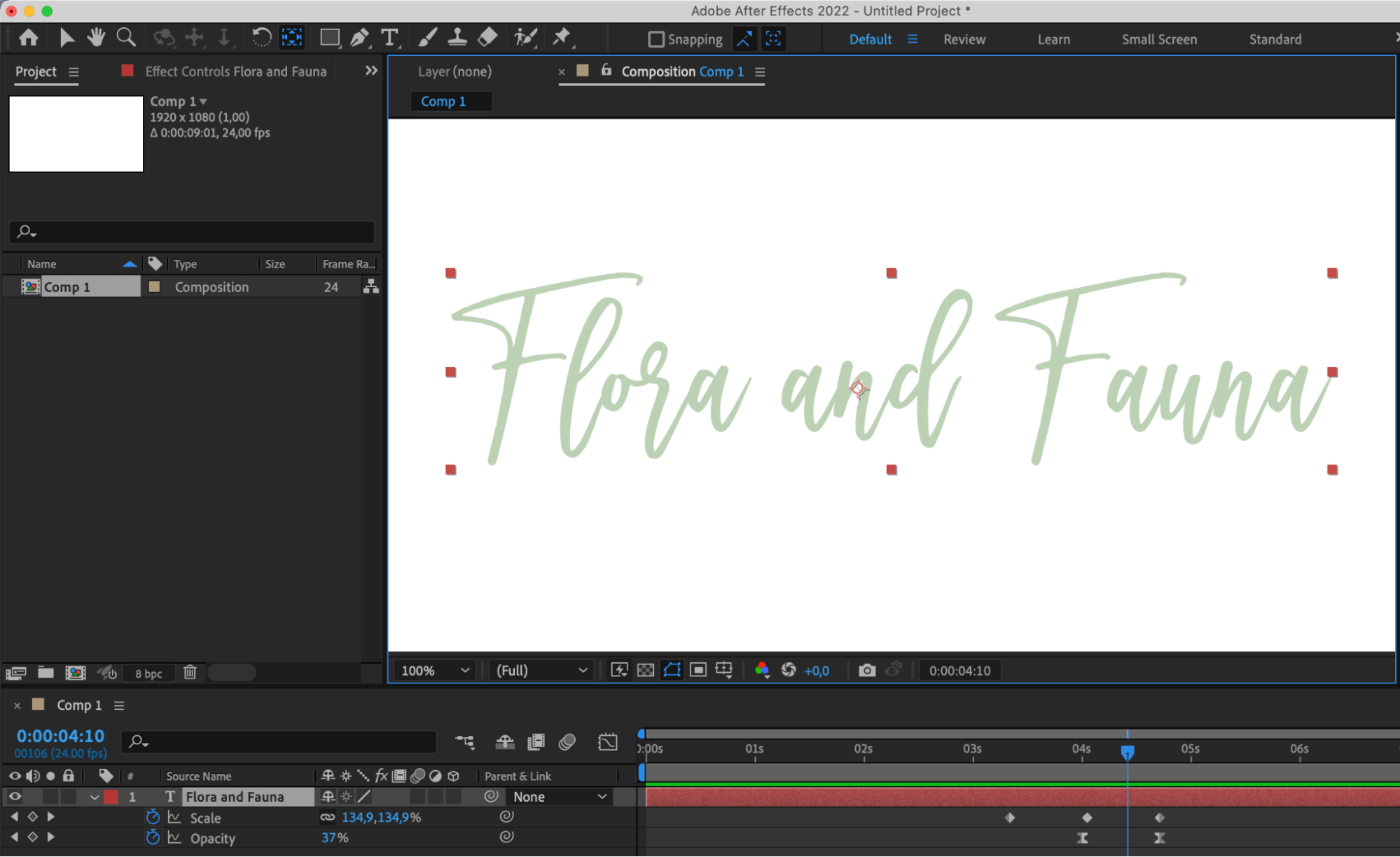Choose the Zoom tool
1400x857 pixels.
126,38
